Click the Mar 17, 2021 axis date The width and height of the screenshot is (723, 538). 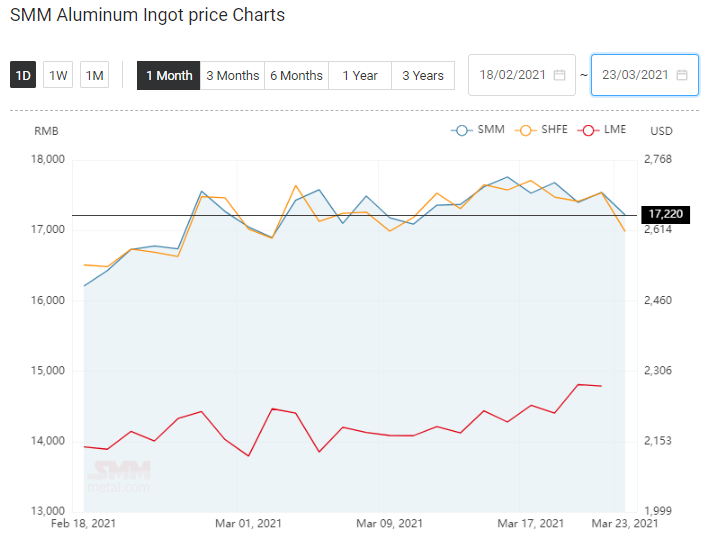click(x=531, y=524)
